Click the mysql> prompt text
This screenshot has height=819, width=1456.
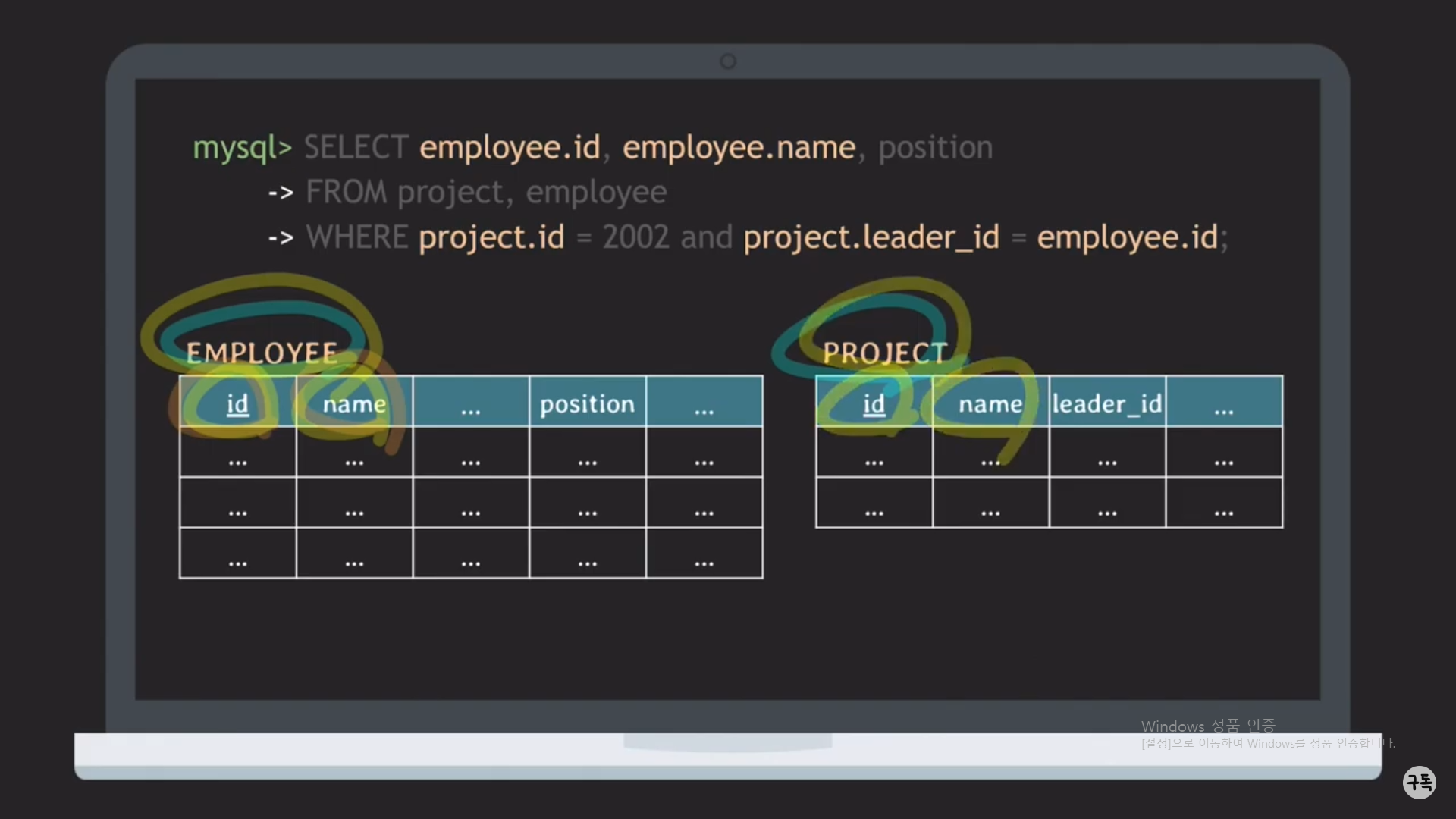point(242,148)
